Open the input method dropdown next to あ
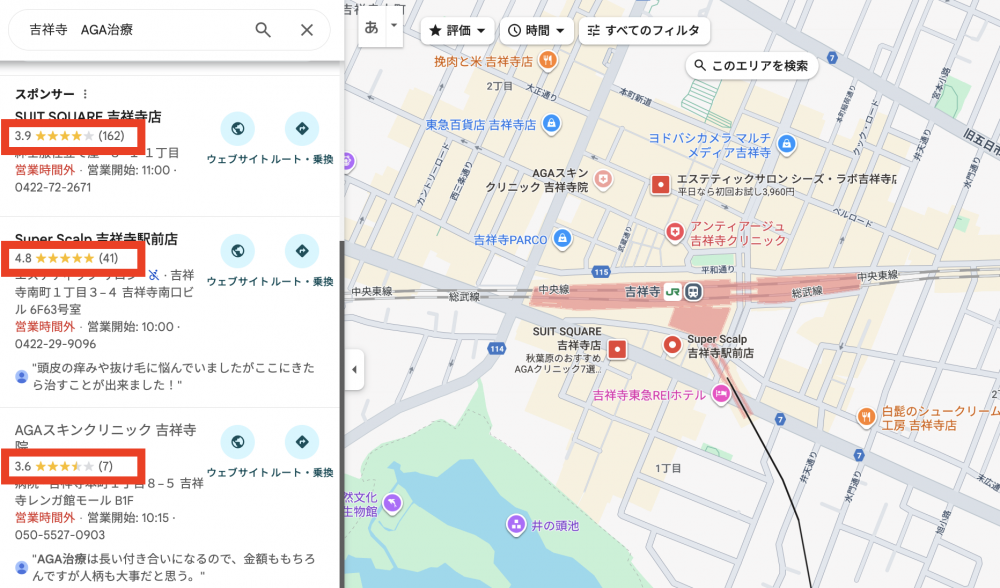The height and width of the screenshot is (588, 1000). 392,30
